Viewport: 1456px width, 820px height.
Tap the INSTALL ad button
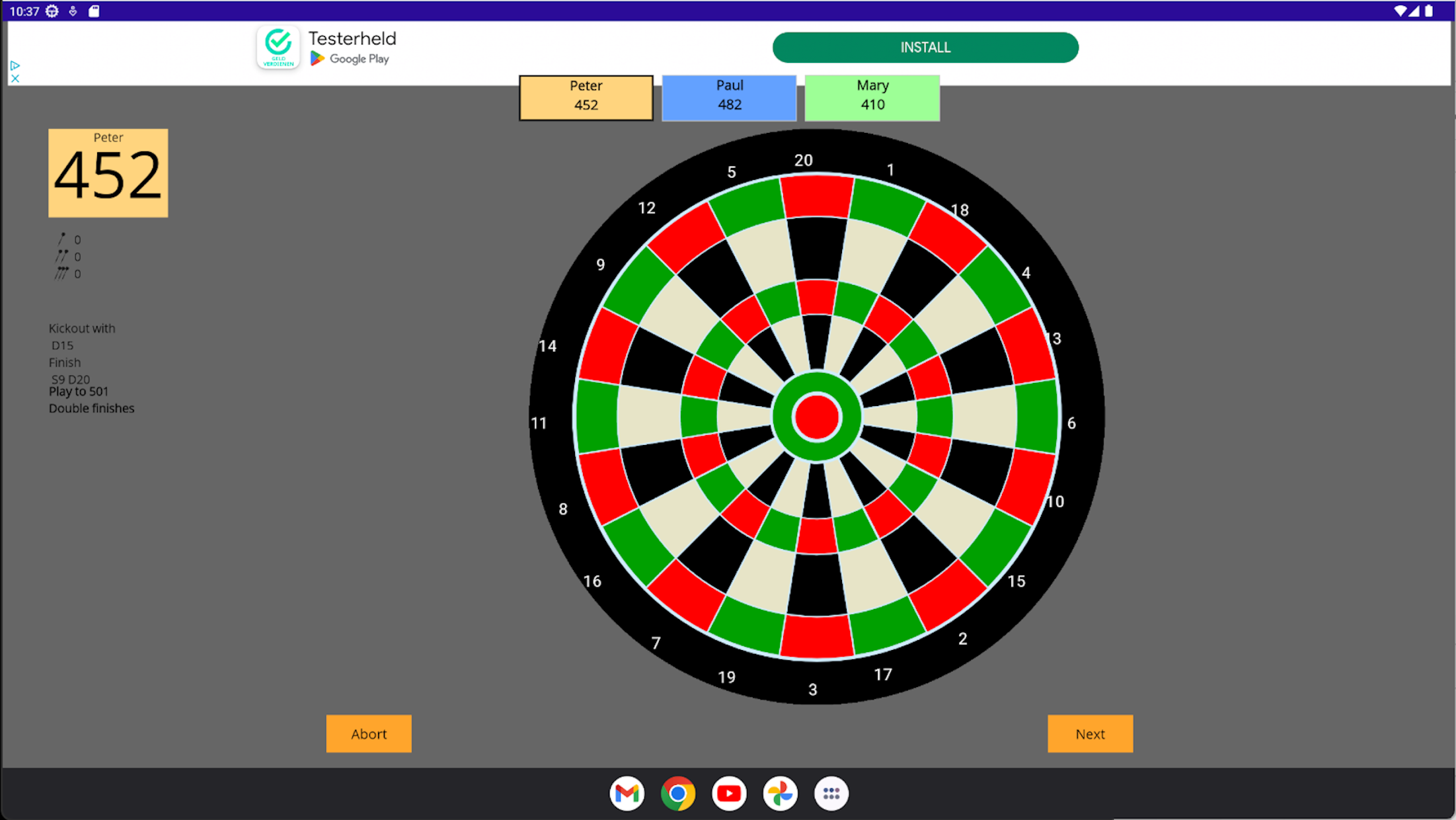click(x=925, y=48)
